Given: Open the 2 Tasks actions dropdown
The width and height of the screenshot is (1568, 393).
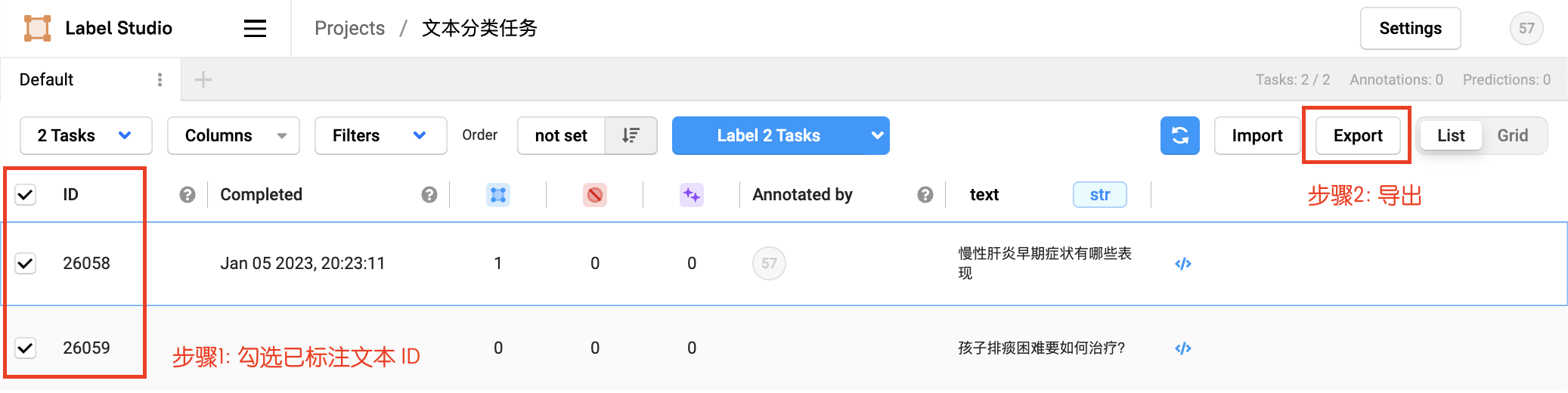Looking at the screenshot, I should point(85,135).
